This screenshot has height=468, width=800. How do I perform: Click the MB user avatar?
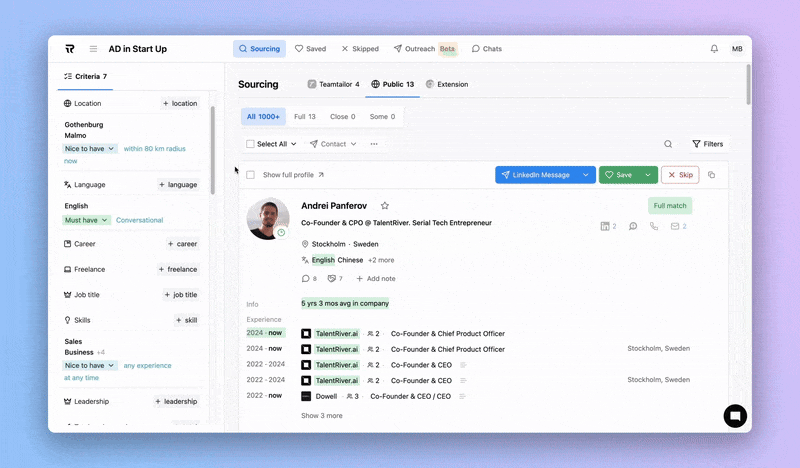pos(737,48)
